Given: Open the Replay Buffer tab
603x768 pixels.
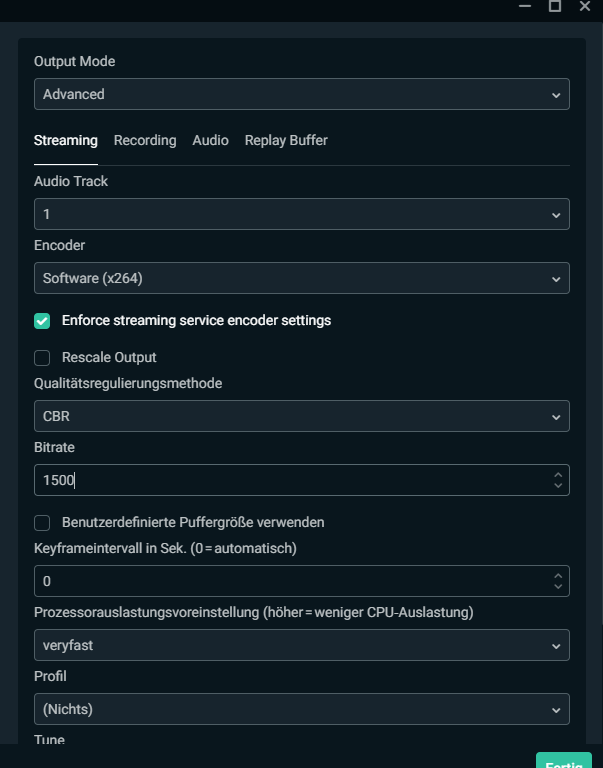Looking at the screenshot, I should click(x=286, y=141).
